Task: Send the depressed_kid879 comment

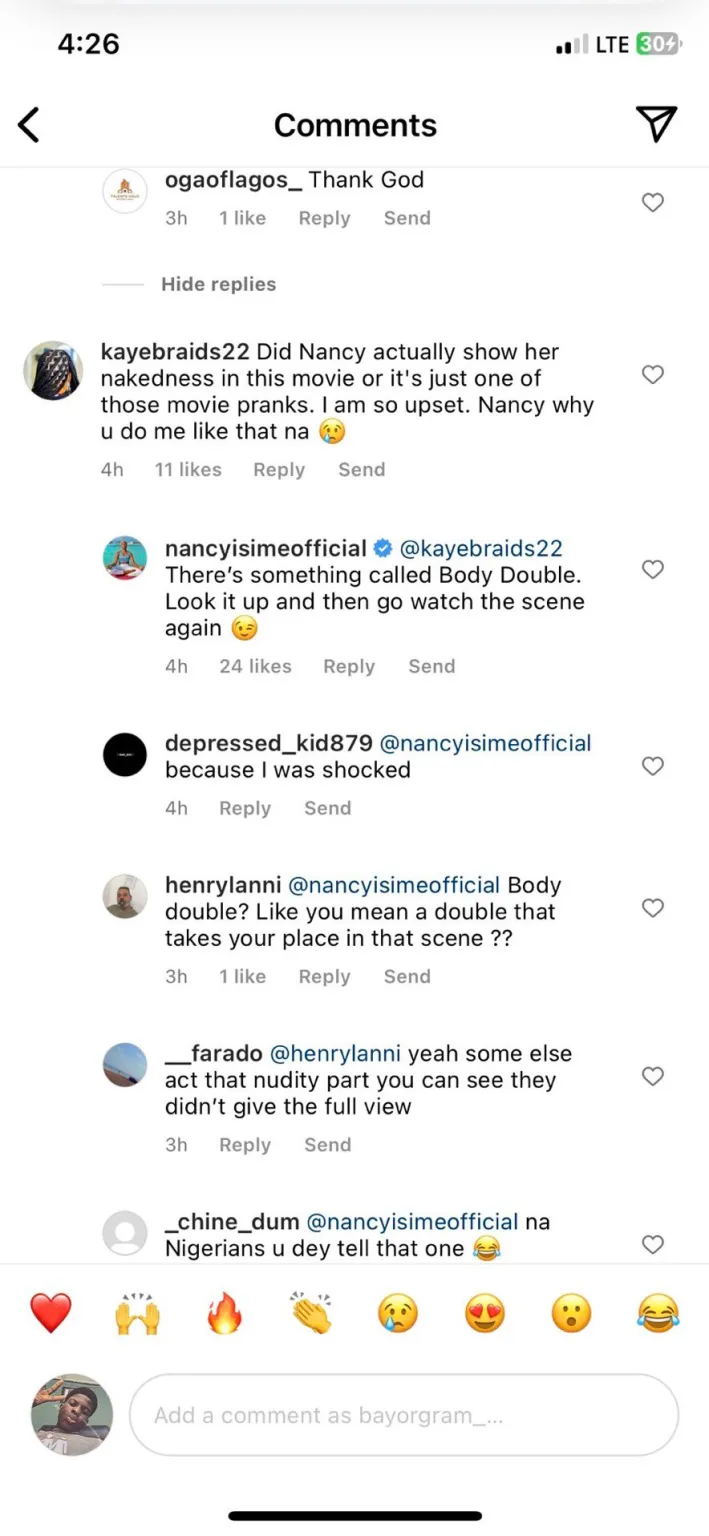Action: tap(328, 808)
